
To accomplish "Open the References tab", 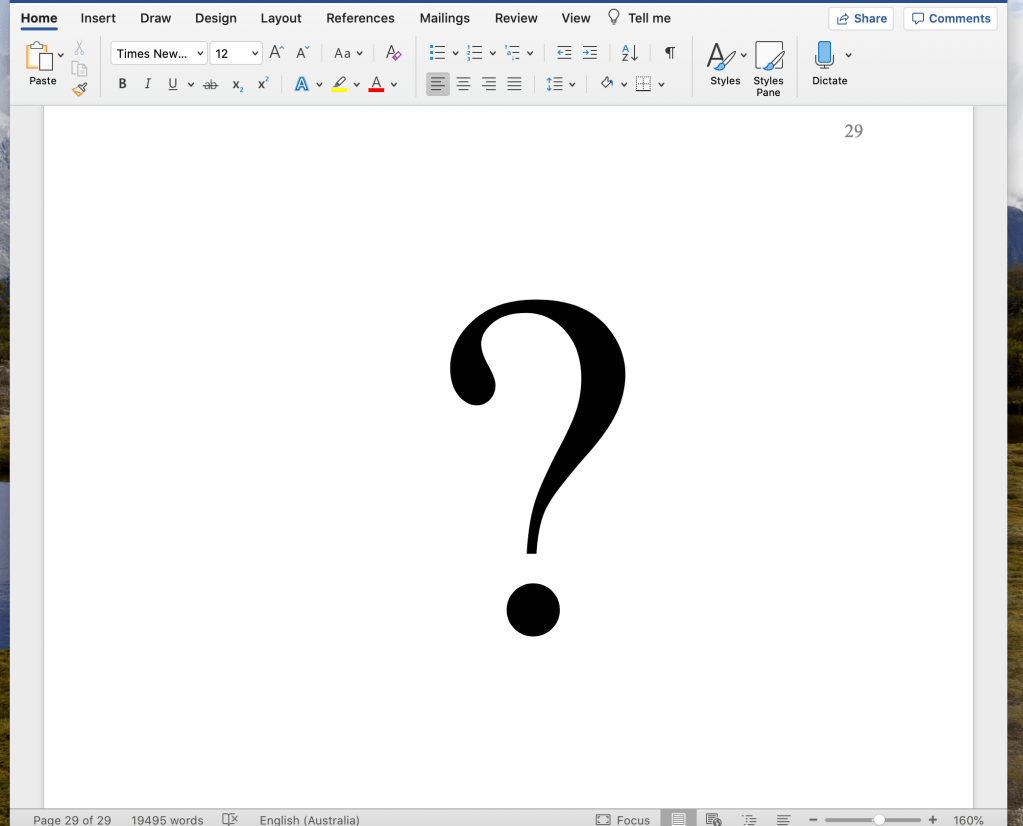I will (x=360, y=18).
